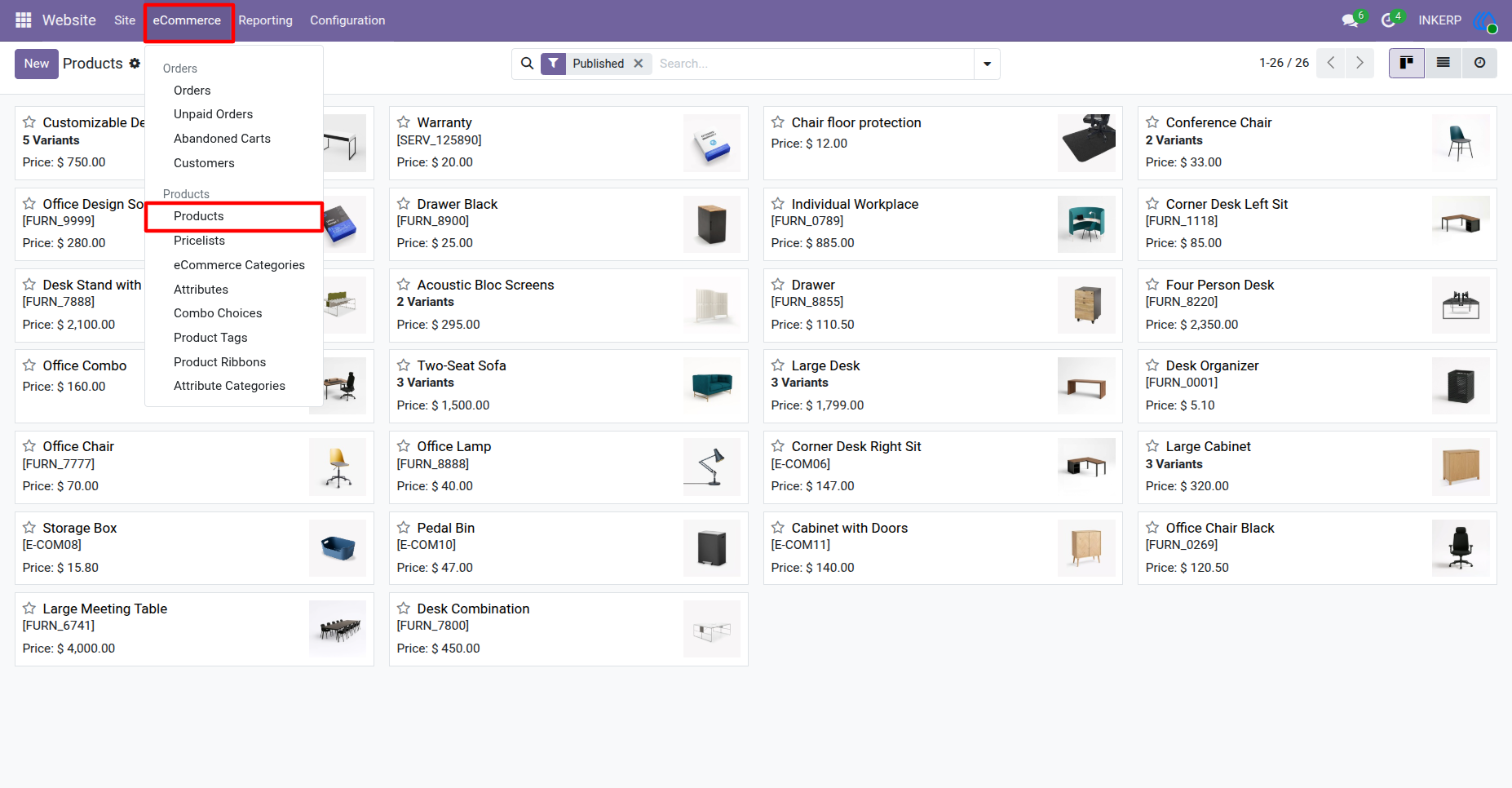Open the Individual Workplace product image
The width and height of the screenshot is (1512, 788).
pos(1086,224)
